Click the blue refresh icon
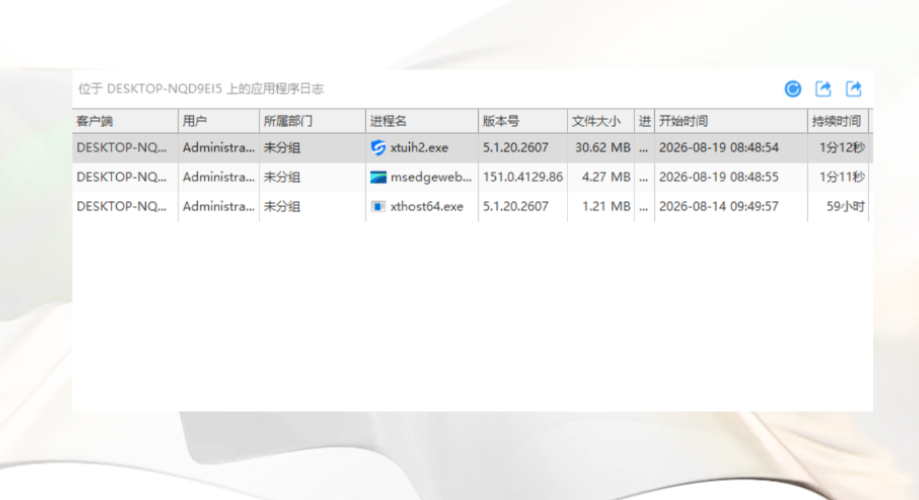The height and width of the screenshot is (500, 919). (x=792, y=89)
